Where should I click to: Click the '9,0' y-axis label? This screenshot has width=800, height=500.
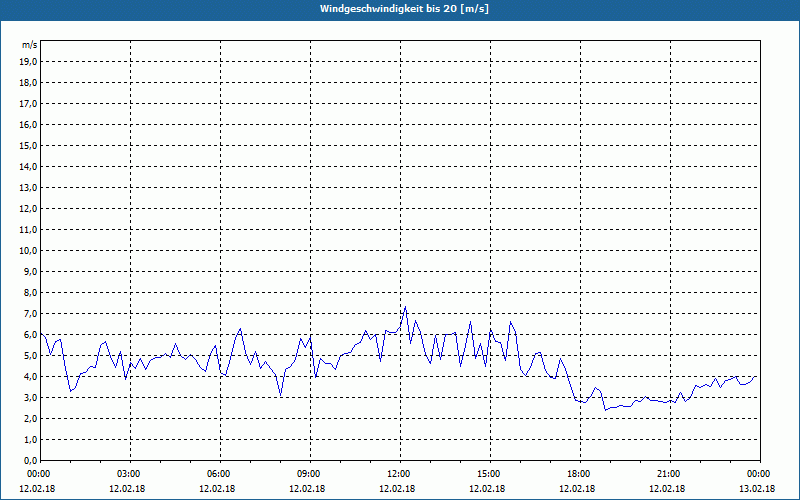coord(30,271)
